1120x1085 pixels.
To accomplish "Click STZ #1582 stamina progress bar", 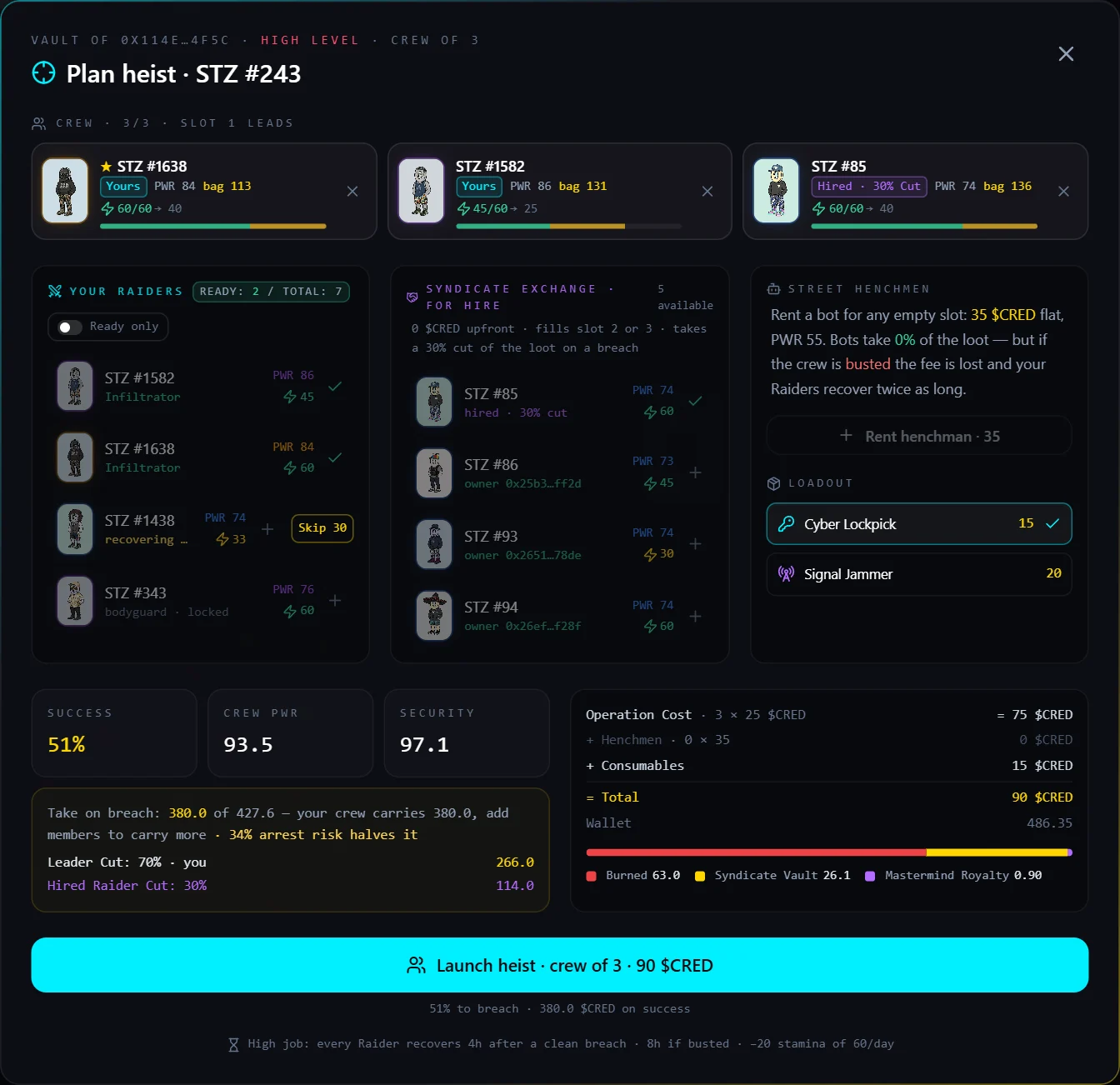I will coord(569,226).
